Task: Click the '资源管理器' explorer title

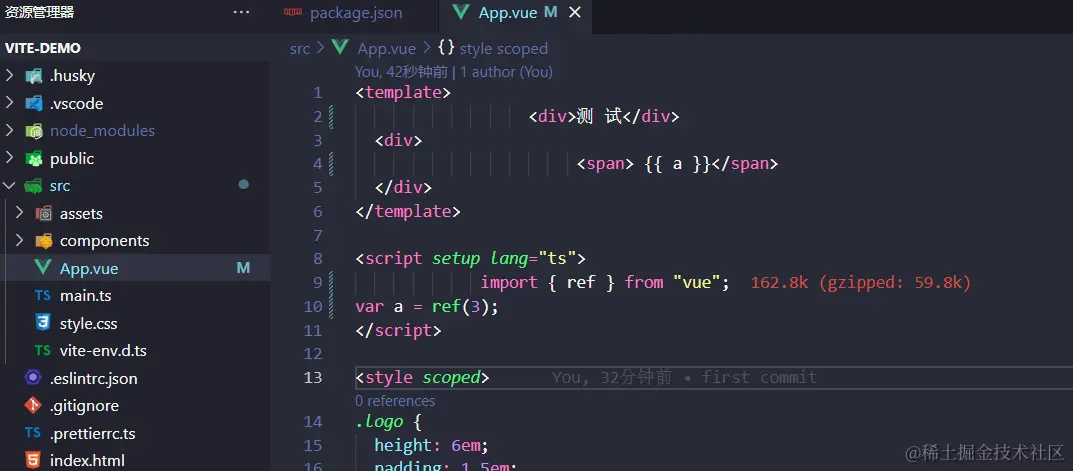Action: (x=40, y=12)
